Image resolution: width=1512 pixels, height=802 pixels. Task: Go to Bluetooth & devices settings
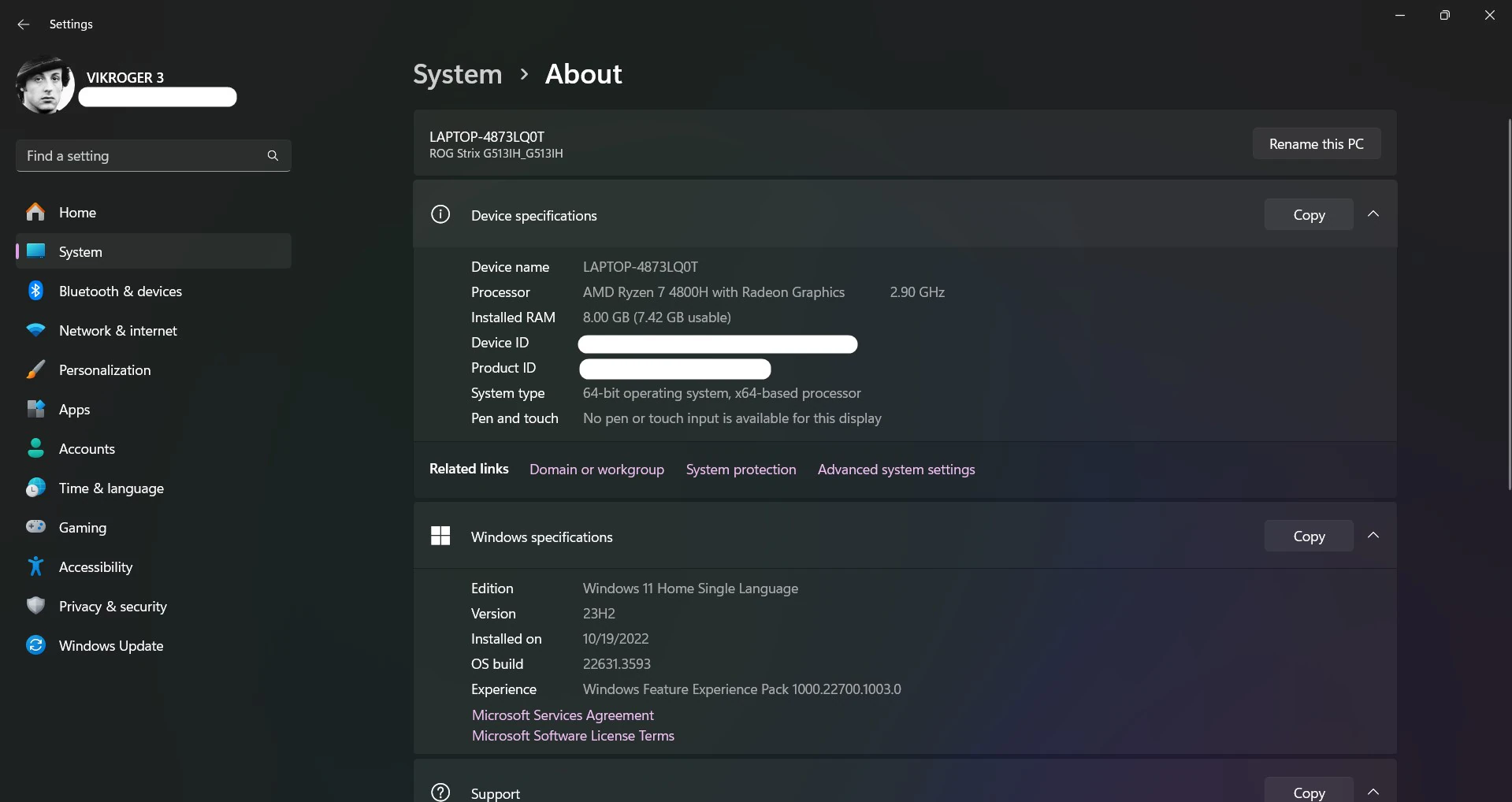tap(154, 291)
